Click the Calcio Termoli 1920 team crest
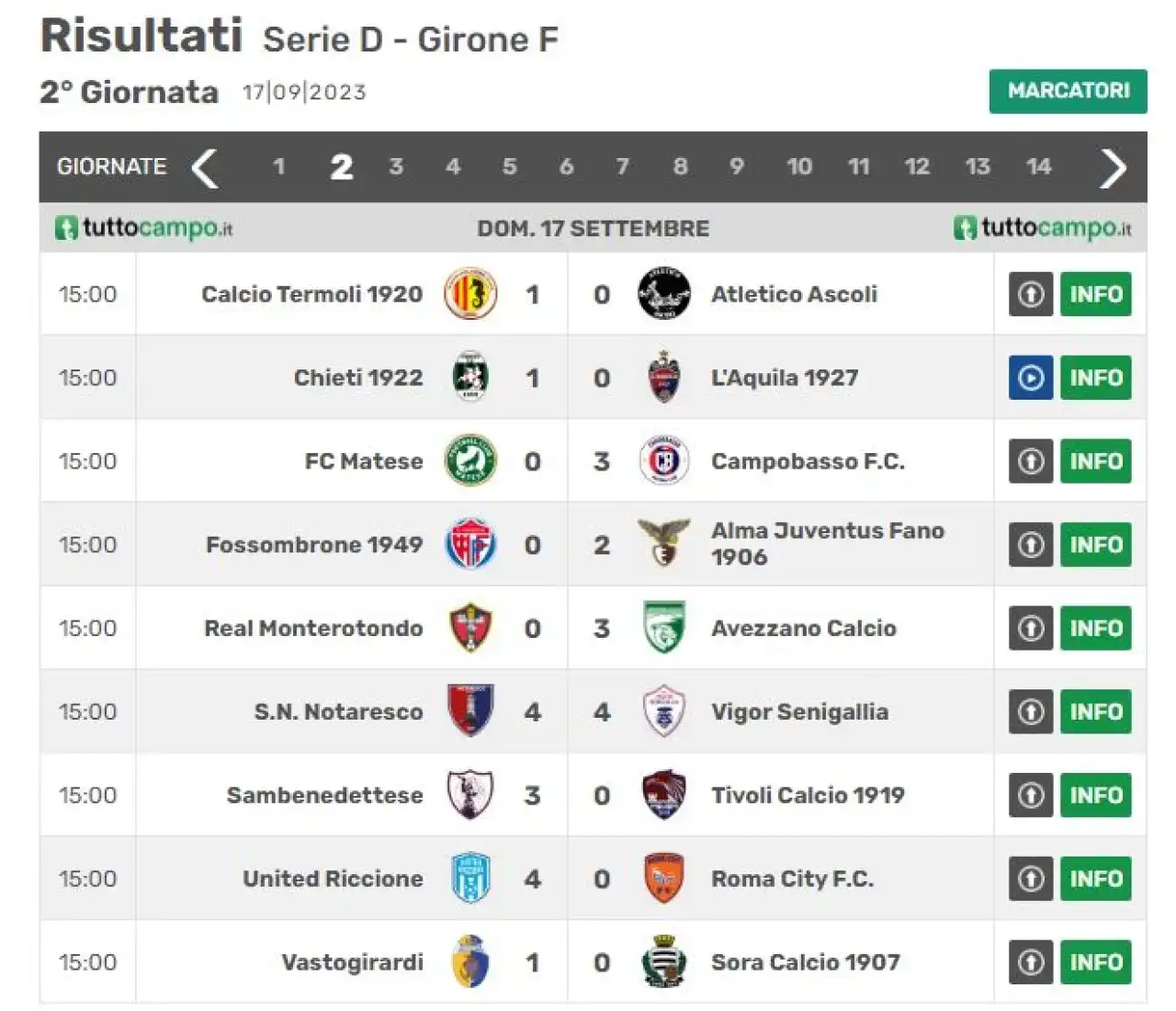Image resolution: width=1176 pixels, height=1011 pixels. pos(470,294)
